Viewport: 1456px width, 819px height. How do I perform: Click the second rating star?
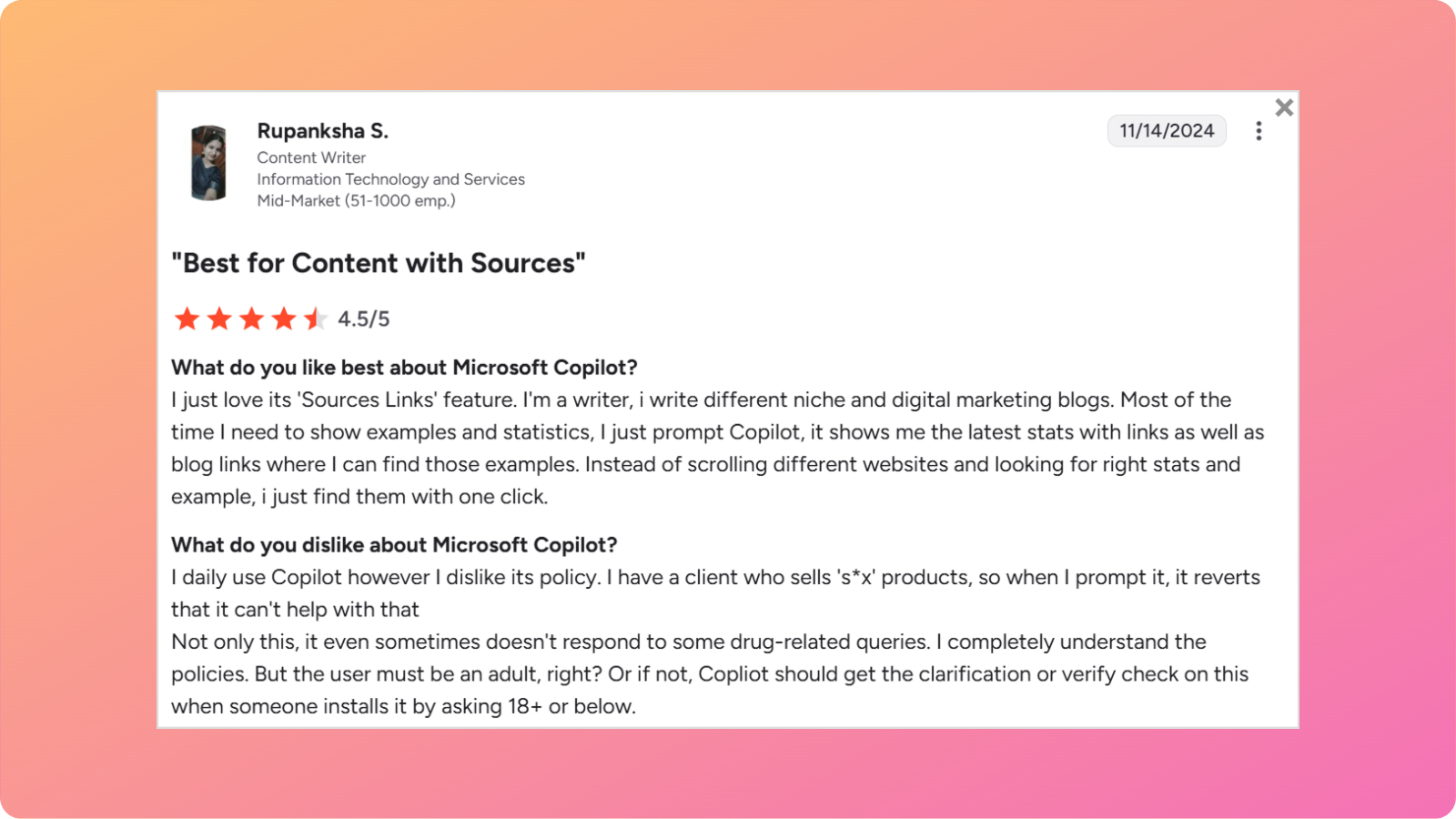pos(219,318)
